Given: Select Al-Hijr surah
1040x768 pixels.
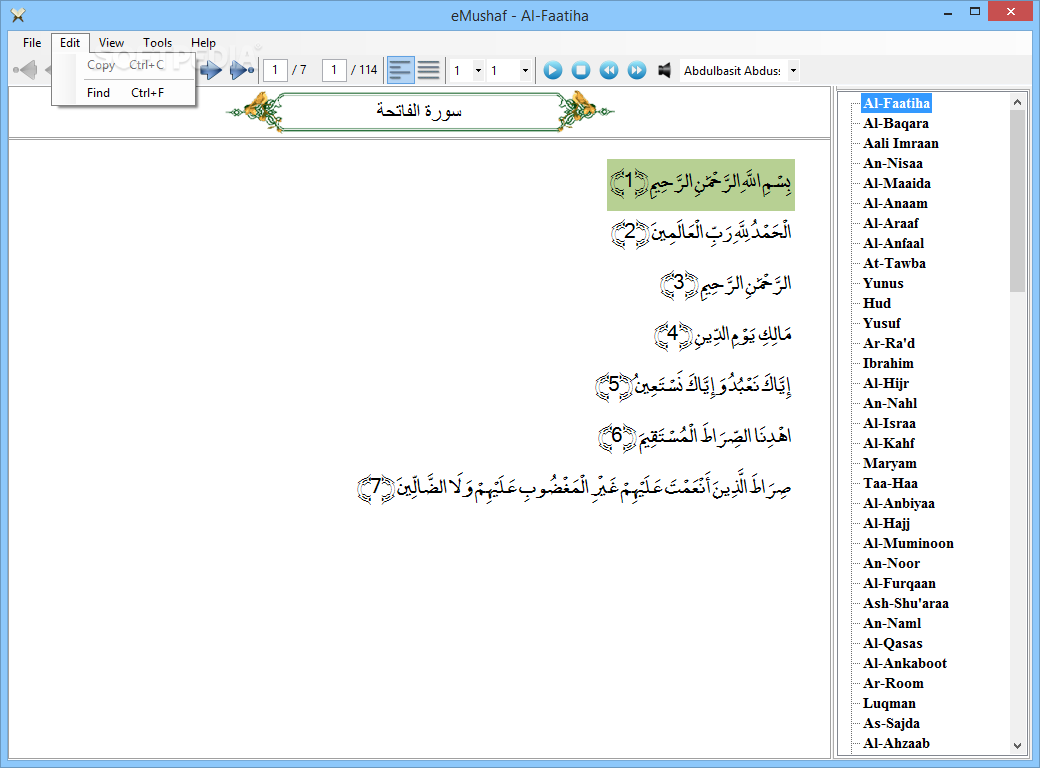Looking at the screenshot, I should [885, 383].
